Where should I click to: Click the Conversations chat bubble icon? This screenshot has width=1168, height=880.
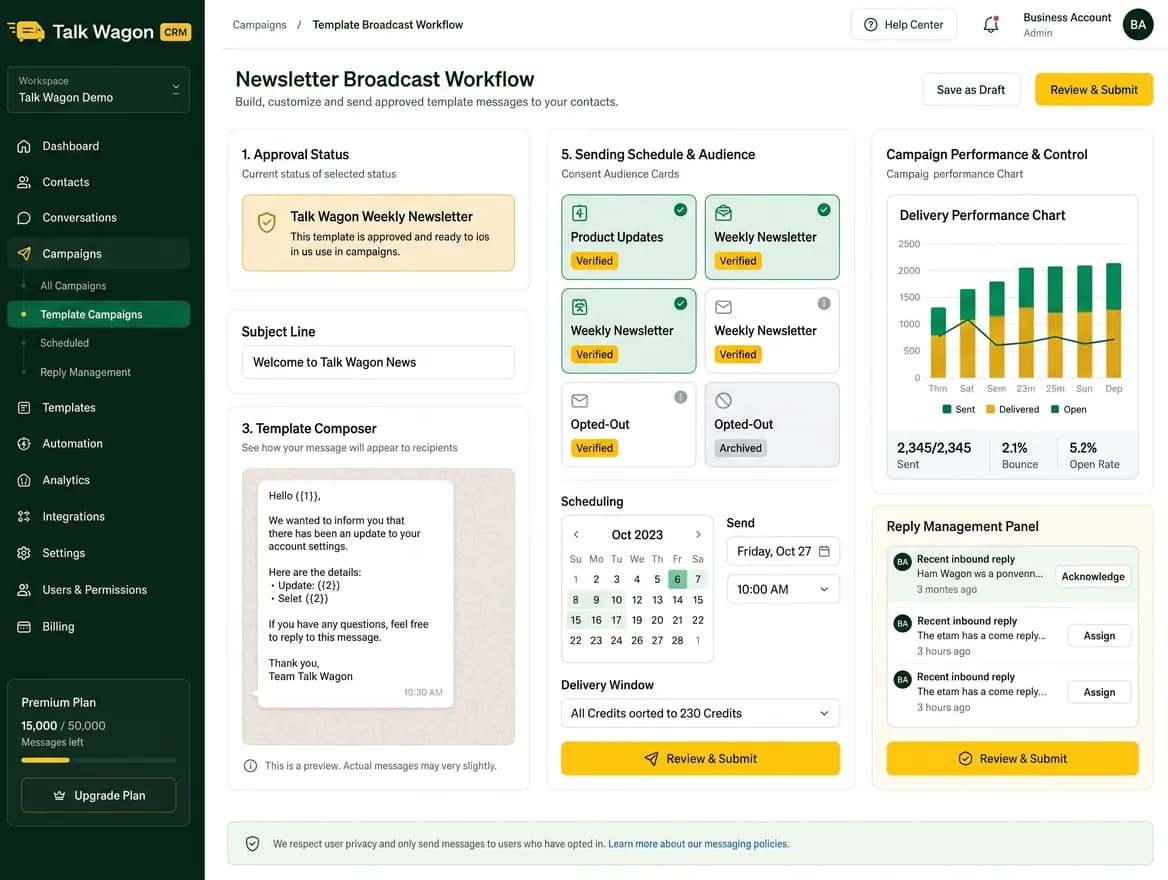[24, 218]
